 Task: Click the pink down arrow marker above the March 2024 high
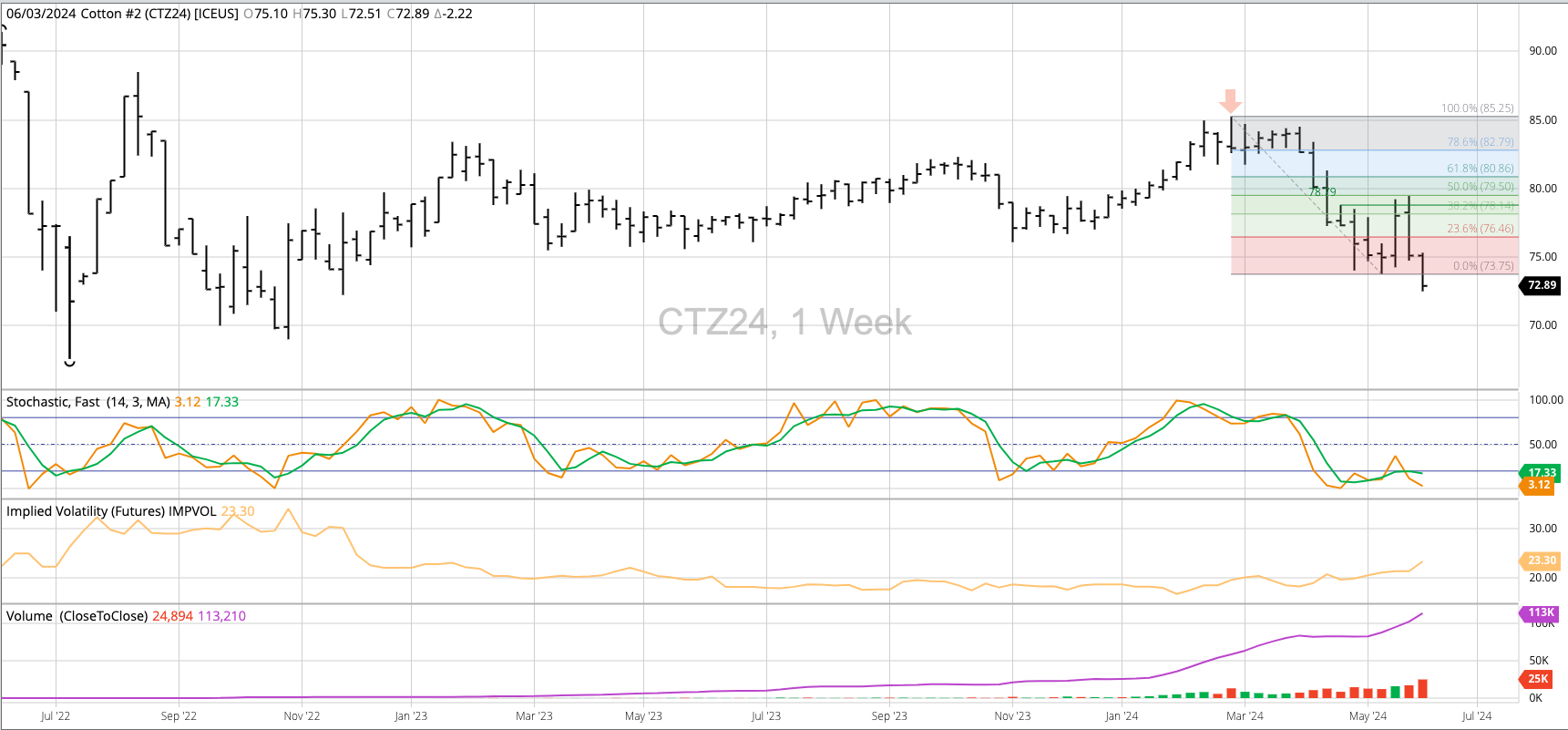[x=1231, y=100]
